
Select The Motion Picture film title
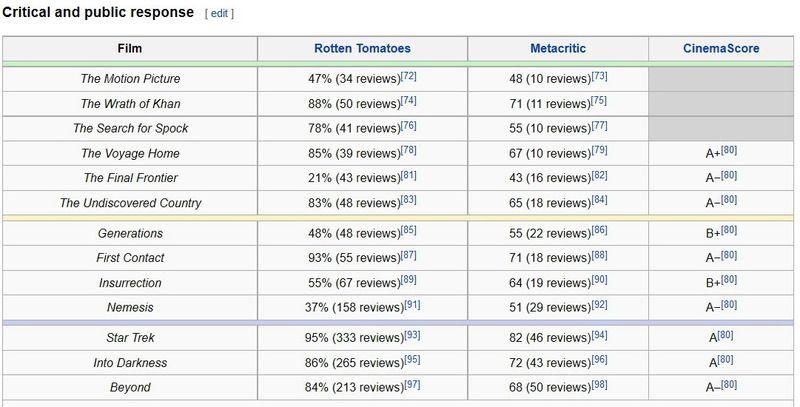(130, 79)
